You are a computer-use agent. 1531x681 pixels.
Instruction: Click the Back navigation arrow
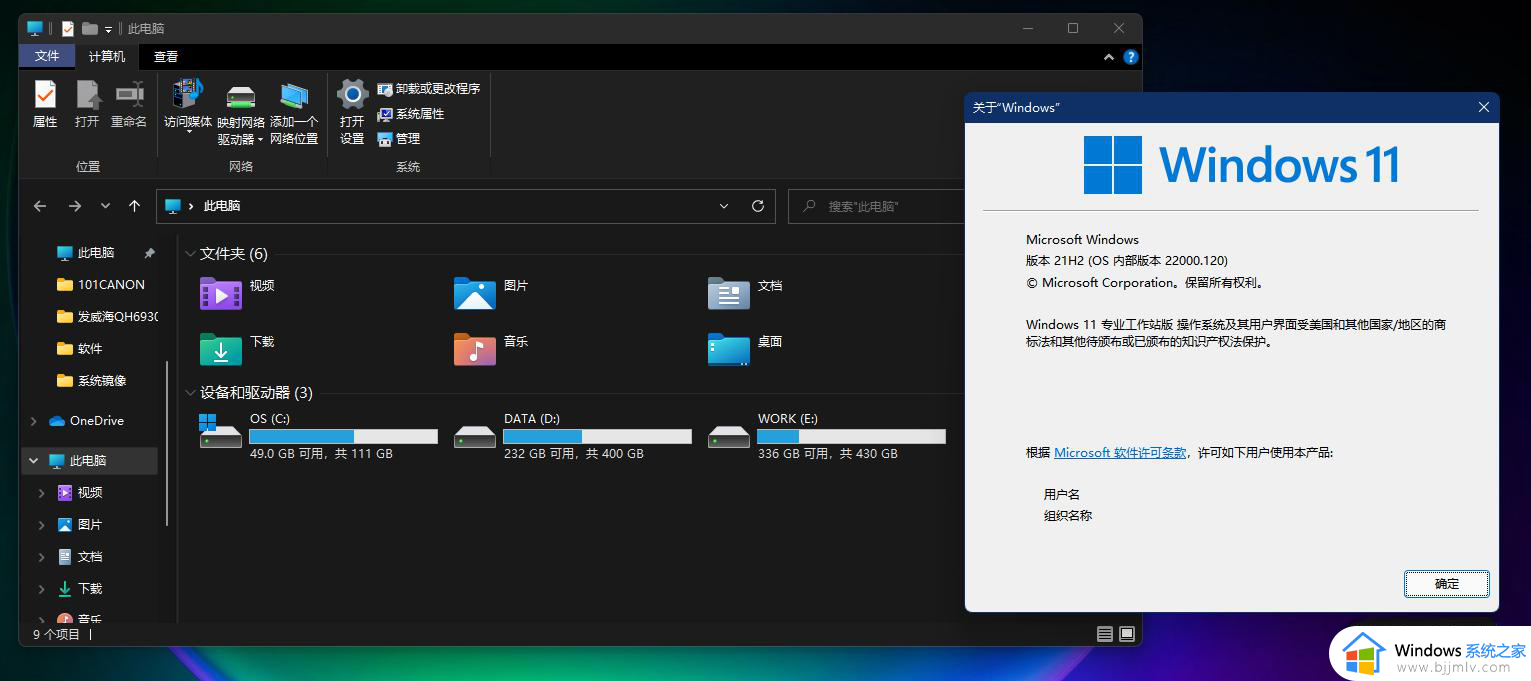coord(40,206)
